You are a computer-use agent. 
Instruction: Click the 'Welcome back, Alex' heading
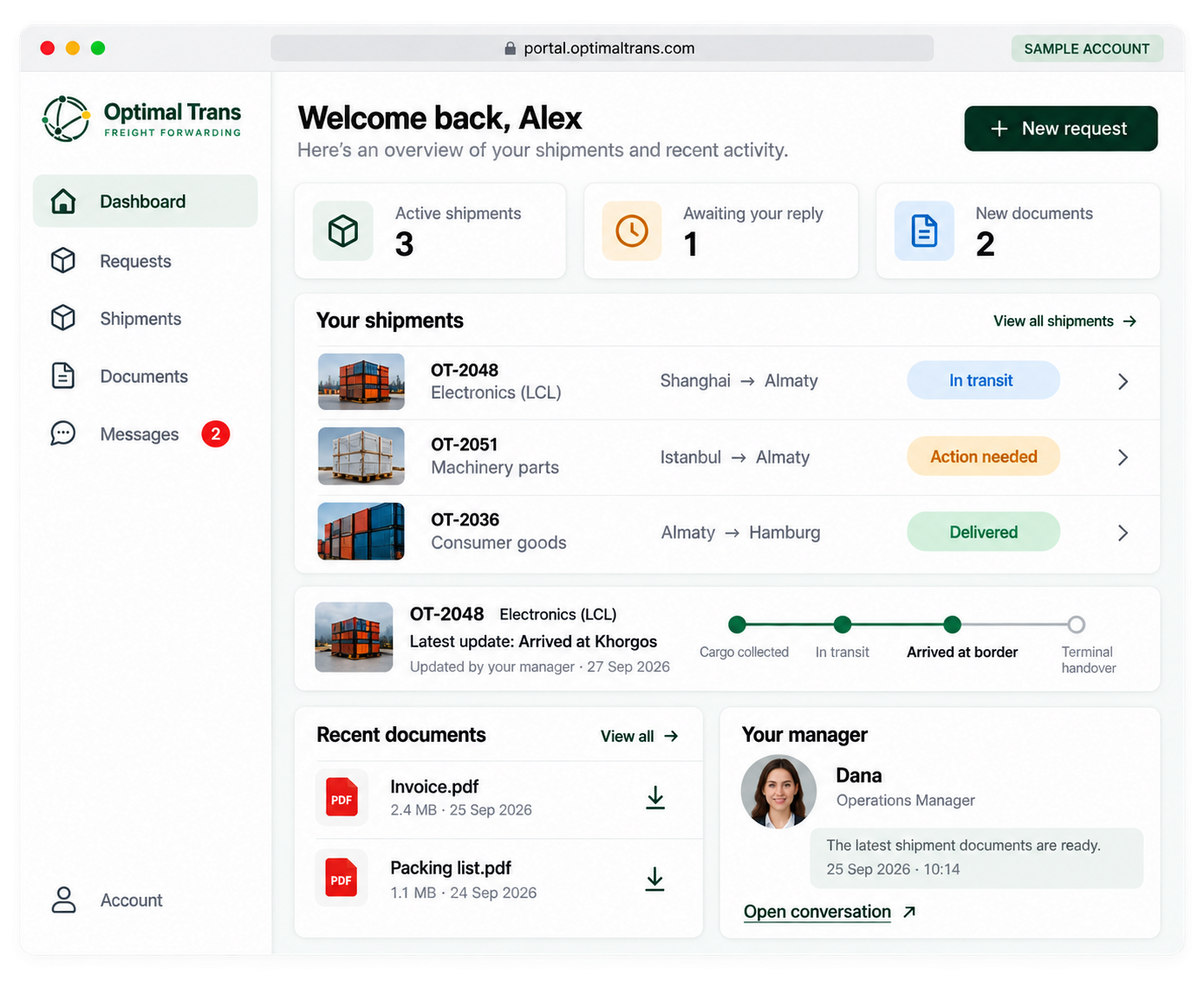click(439, 118)
